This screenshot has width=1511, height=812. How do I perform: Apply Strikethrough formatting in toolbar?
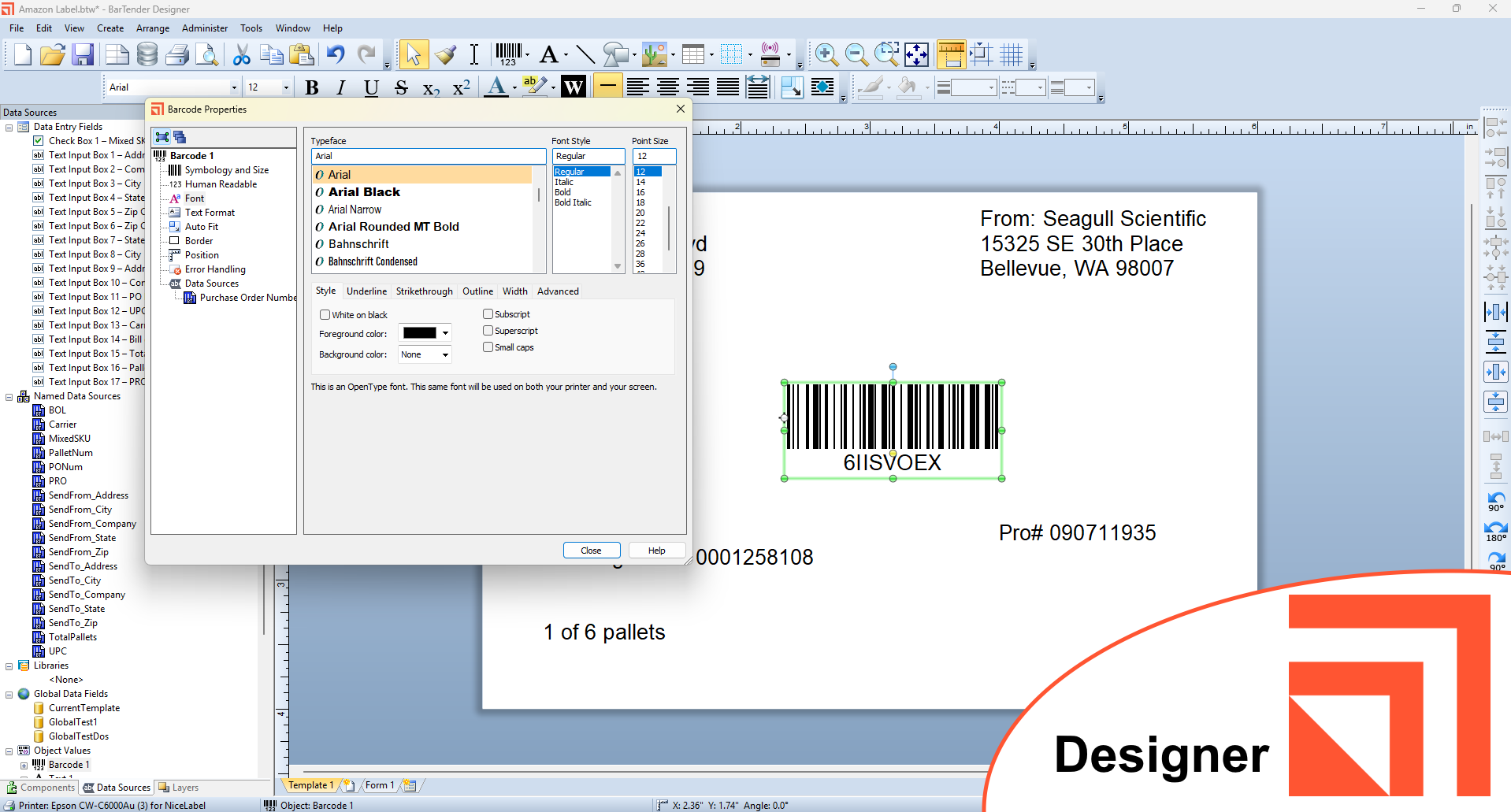tap(401, 87)
